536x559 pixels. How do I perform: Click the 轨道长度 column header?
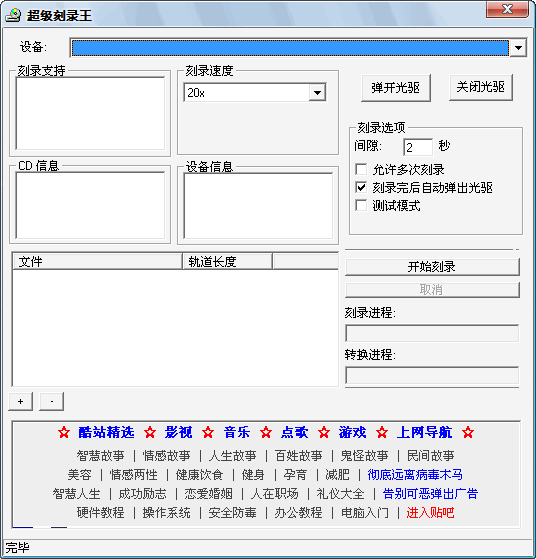[x=227, y=261]
